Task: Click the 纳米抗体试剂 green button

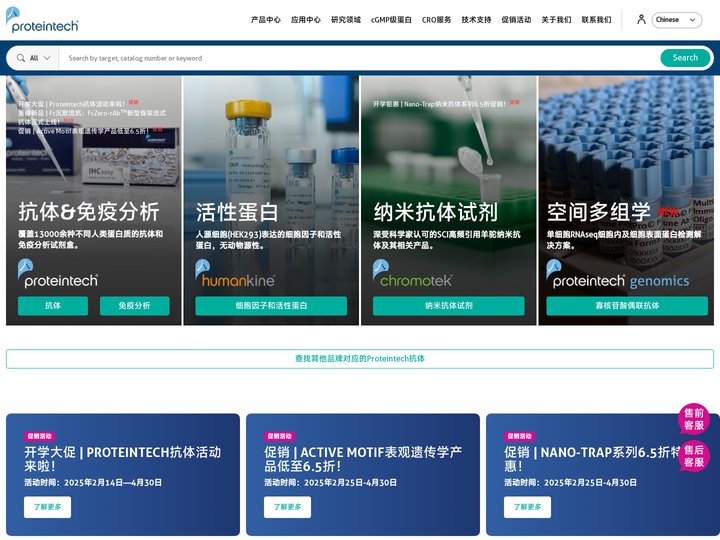Action: coord(449,306)
